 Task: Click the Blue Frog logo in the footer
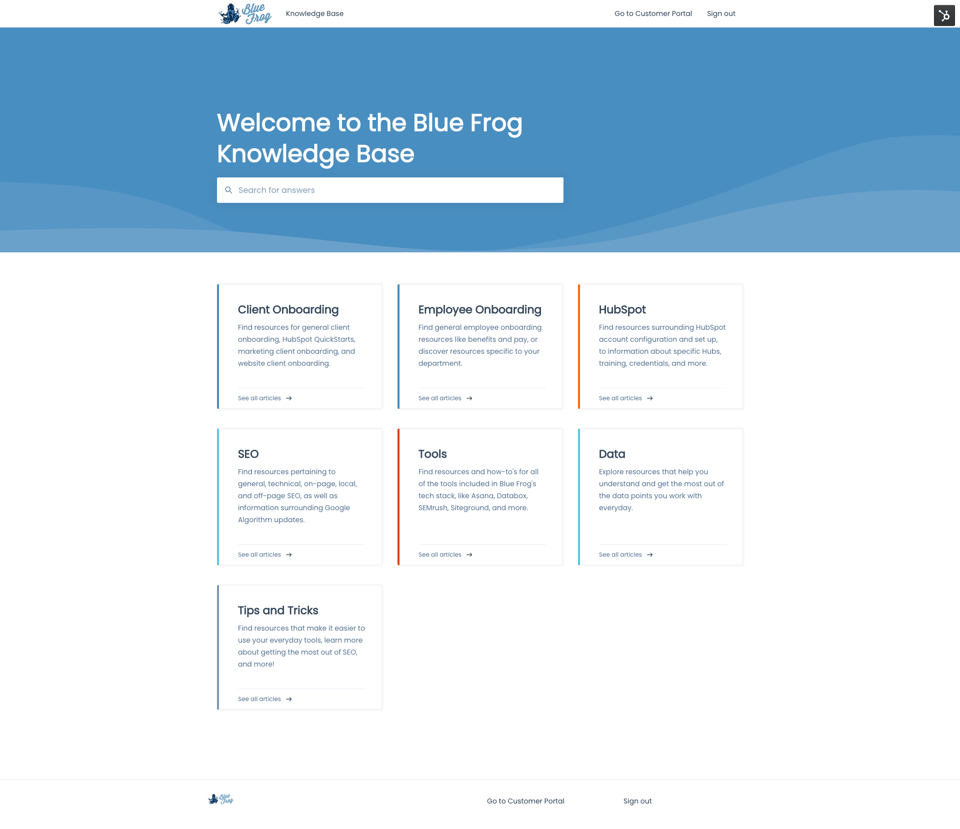point(220,799)
